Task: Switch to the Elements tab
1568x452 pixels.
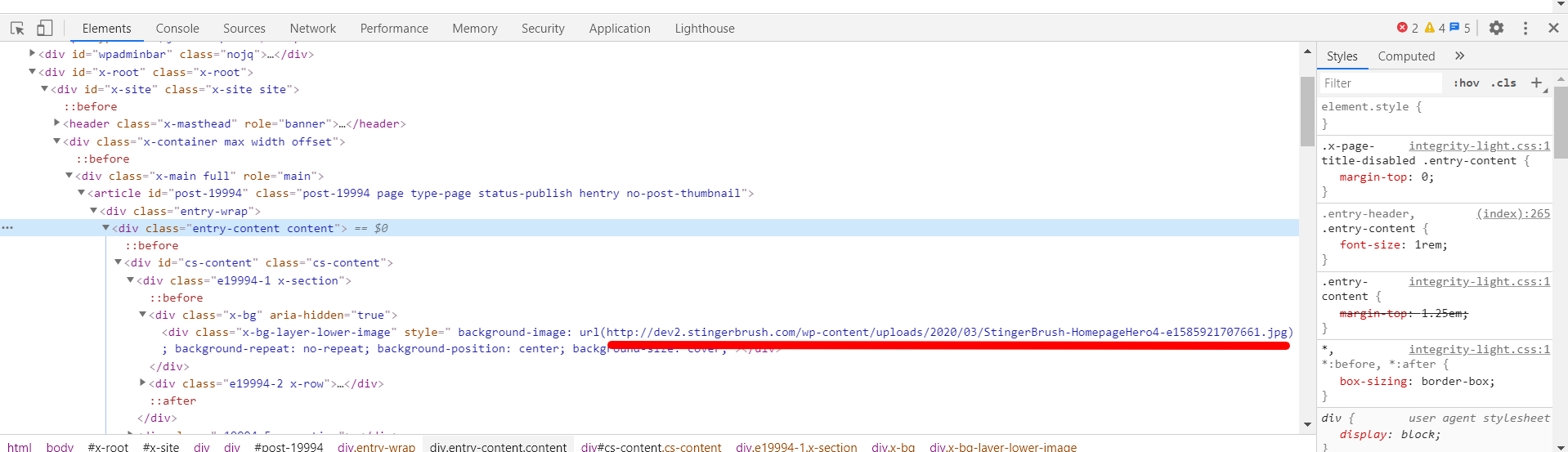Action: click(x=106, y=28)
